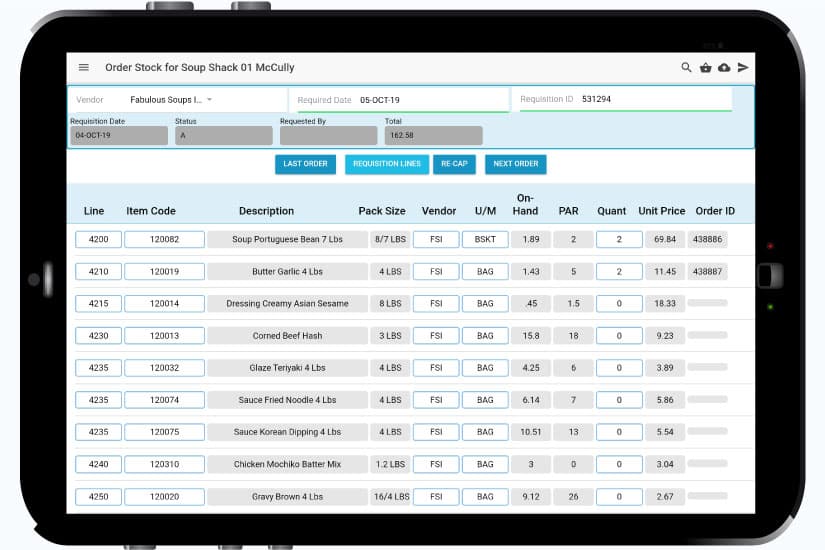825x550 pixels.
Task: Click the search magnifier icon
Action: (x=686, y=68)
